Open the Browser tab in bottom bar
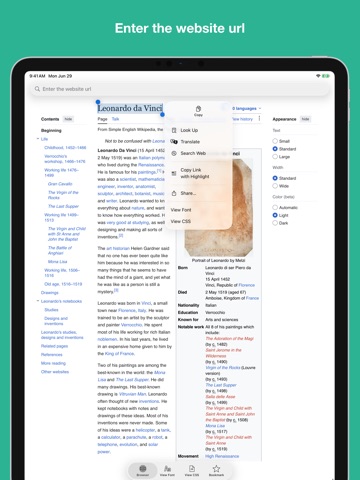This screenshot has height=480, width=360. pyautogui.click(x=143, y=471)
